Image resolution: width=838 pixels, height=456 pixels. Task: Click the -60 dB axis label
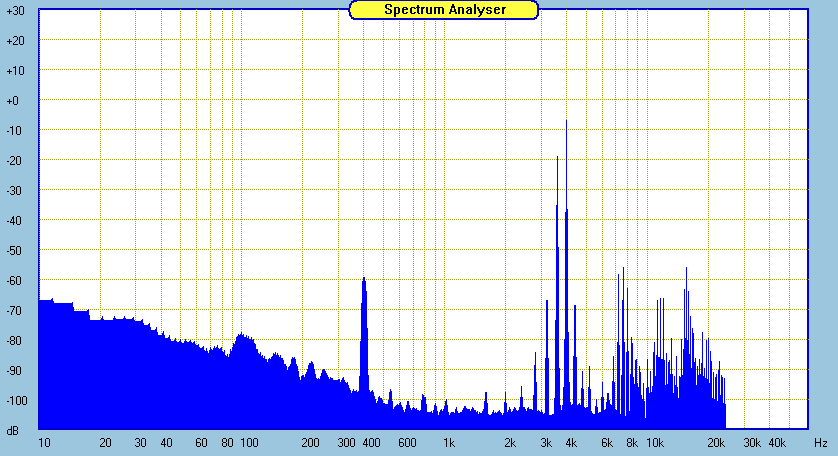pos(15,280)
